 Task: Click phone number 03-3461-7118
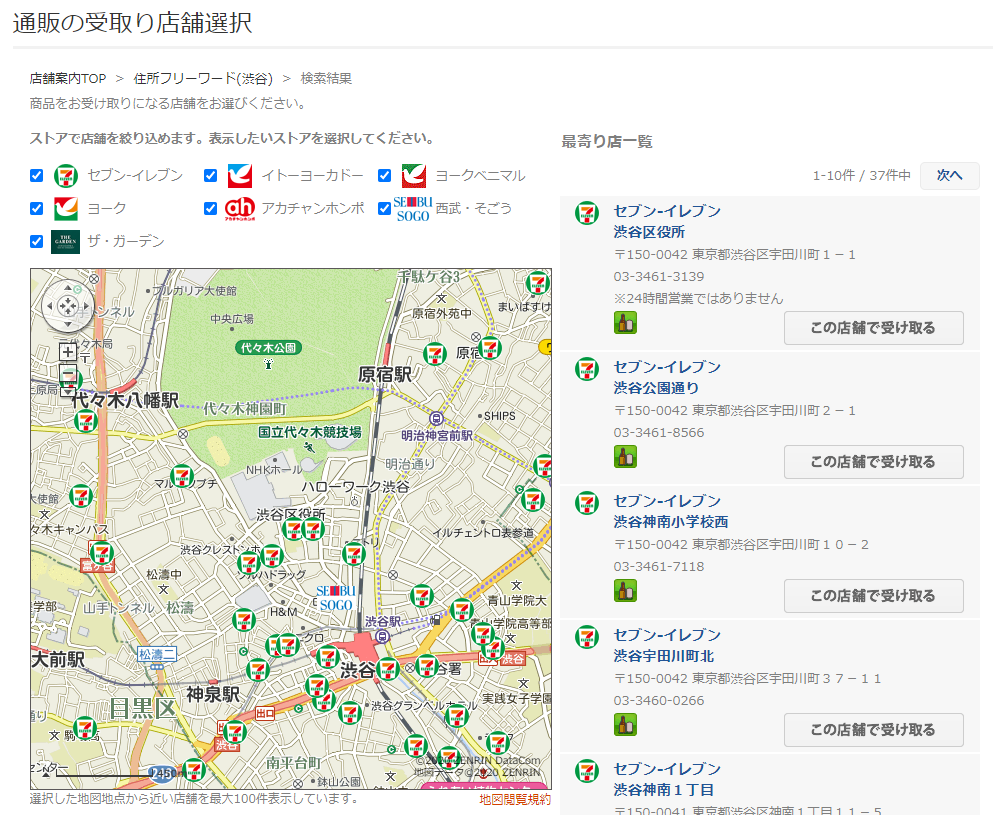[x=659, y=567]
